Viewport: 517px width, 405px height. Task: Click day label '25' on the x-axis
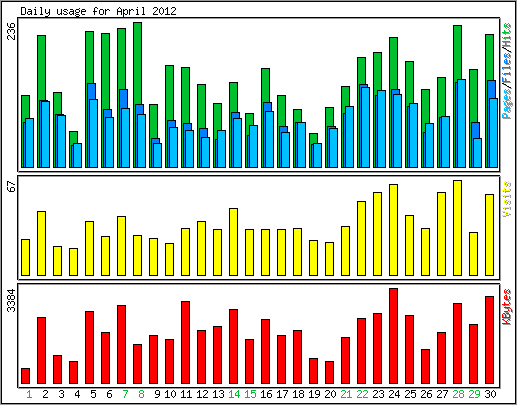[410, 395]
